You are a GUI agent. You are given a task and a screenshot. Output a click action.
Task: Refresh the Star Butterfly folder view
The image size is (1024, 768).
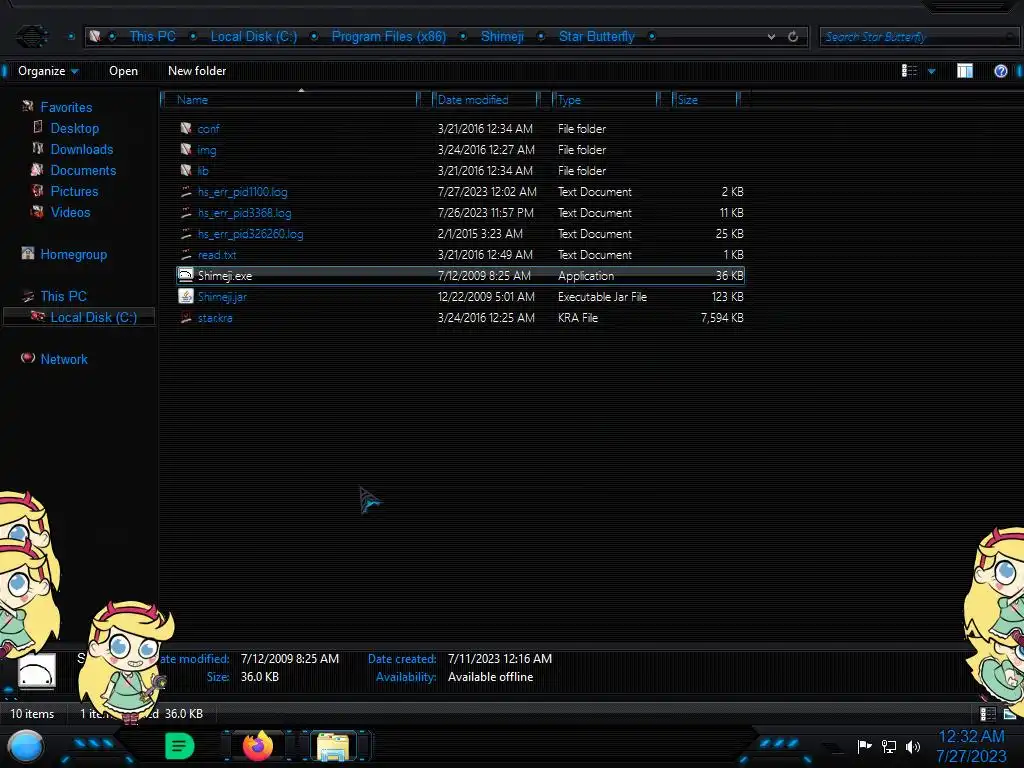click(x=793, y=37)
